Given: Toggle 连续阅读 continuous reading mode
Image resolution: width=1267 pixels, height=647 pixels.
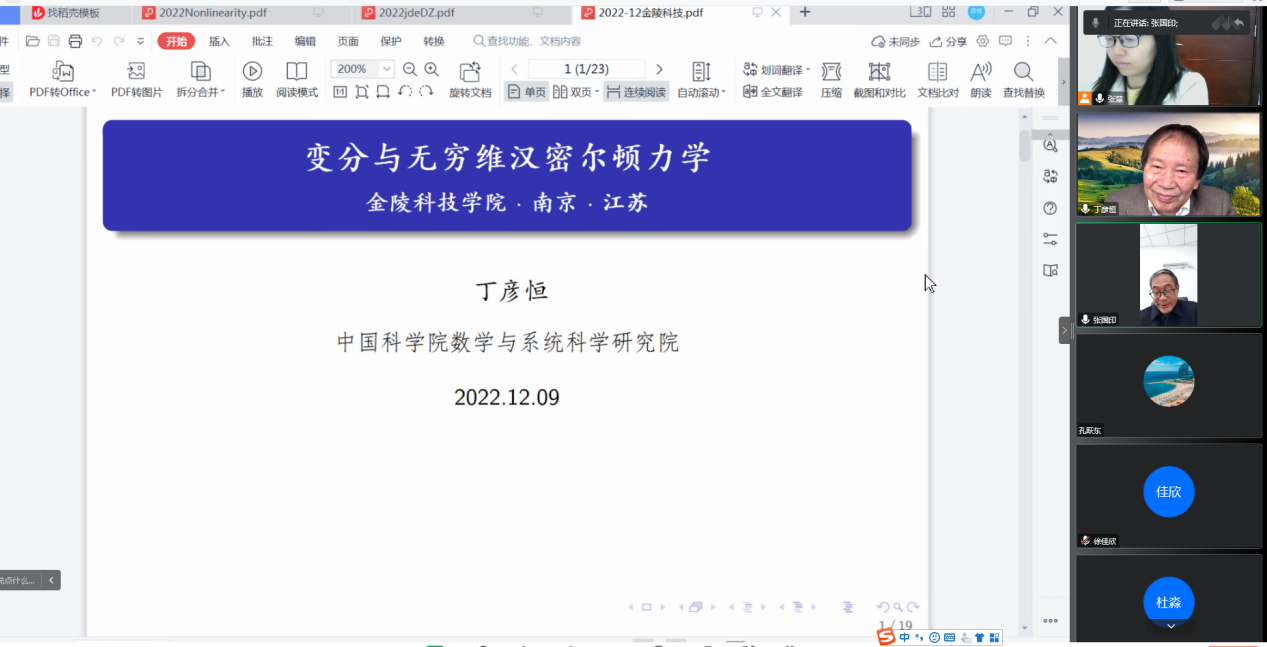Looking at the screenshot, I should coord(636,92).
